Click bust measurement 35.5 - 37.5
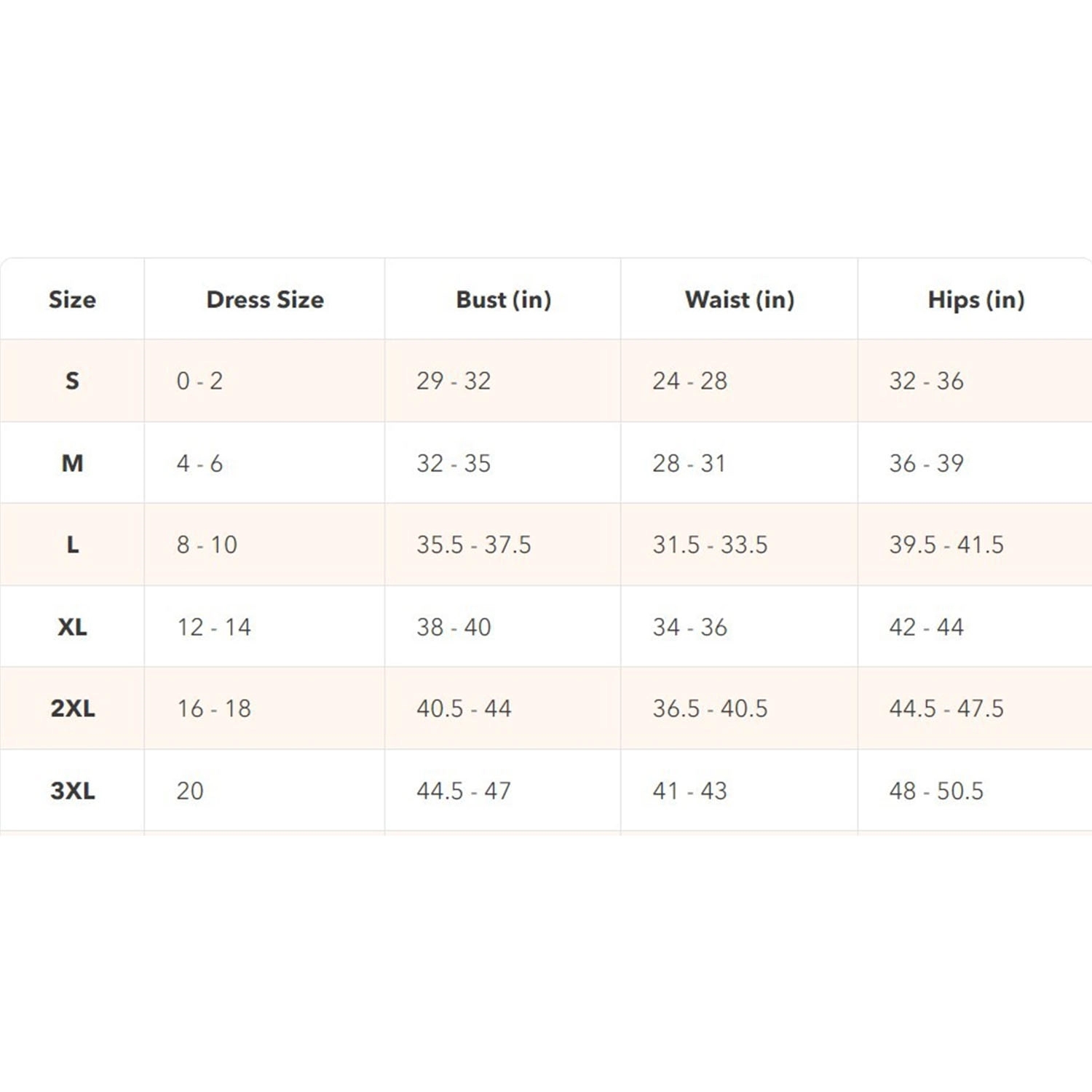 click(x=473, y=545)
